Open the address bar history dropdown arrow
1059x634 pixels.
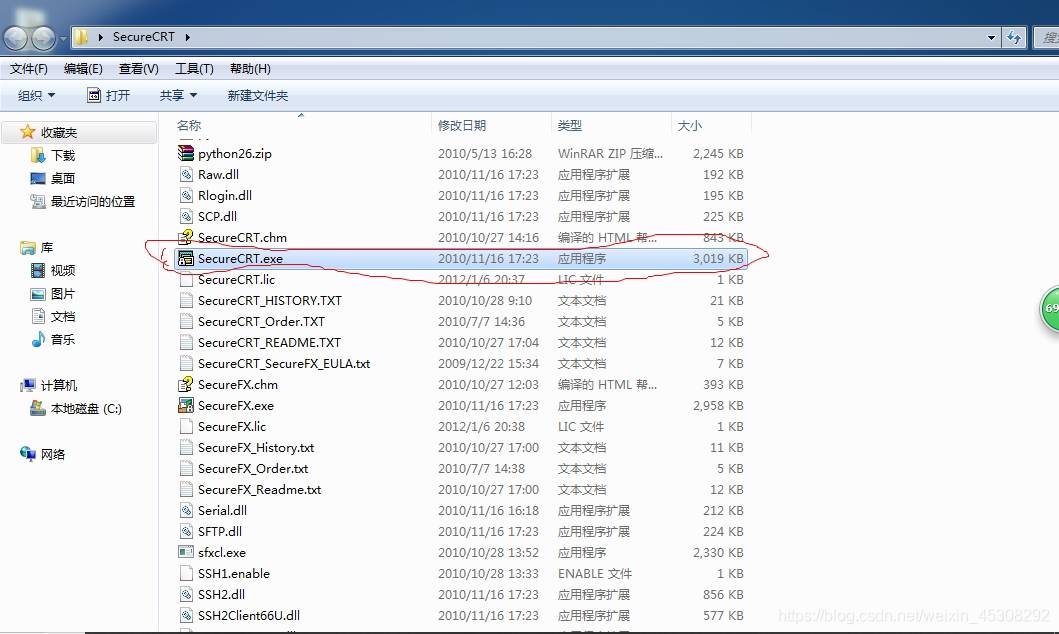coord(991,38)
